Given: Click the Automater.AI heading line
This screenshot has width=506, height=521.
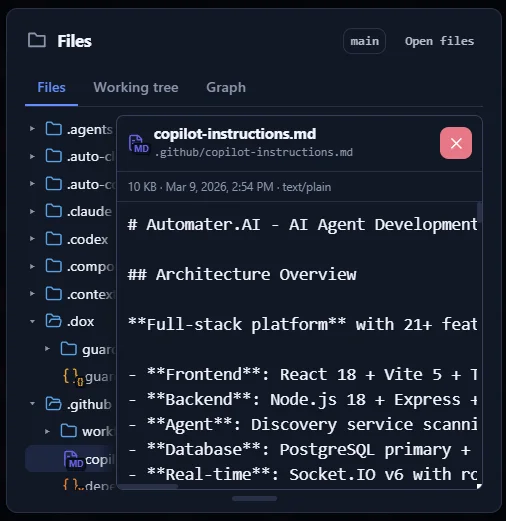Looking at the screenshot, I should click(x=302, y=225).
